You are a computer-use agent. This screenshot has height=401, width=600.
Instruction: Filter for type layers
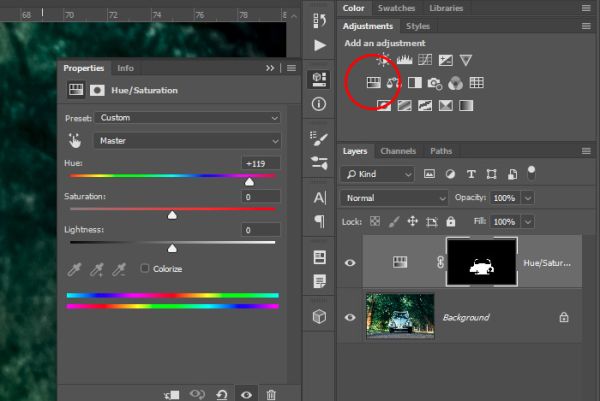click(x=471, y=174)
